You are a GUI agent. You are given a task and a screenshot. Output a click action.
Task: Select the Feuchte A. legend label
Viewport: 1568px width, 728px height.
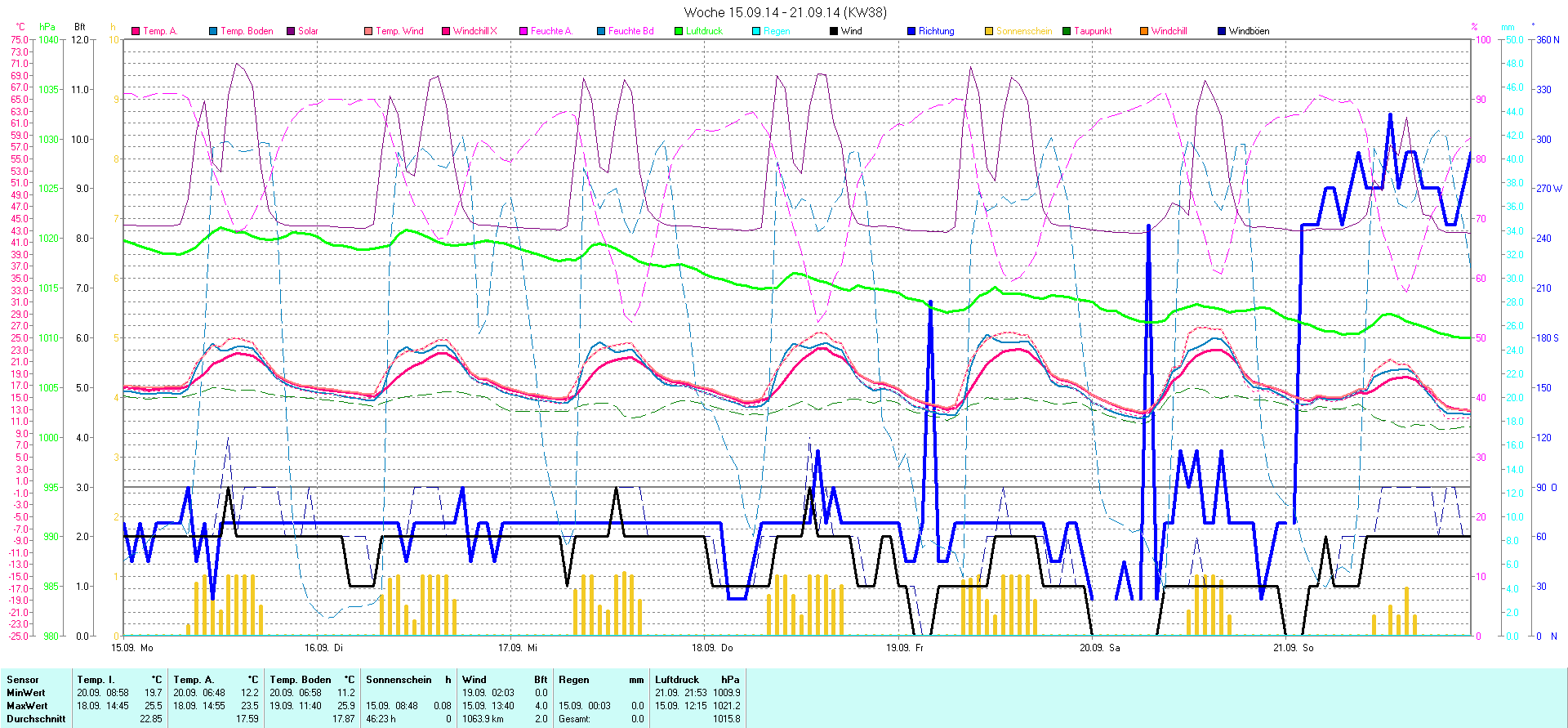pos(551,31)
